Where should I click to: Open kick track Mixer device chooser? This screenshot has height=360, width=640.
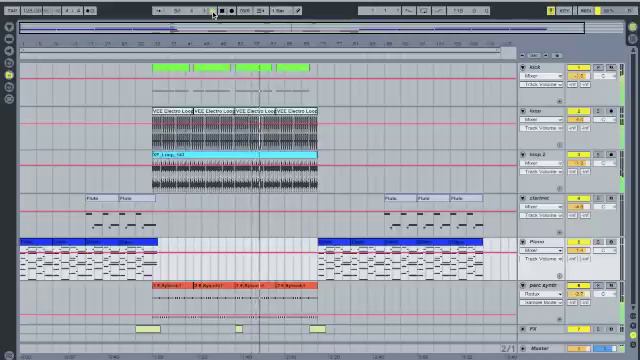[x=541, y=76]
